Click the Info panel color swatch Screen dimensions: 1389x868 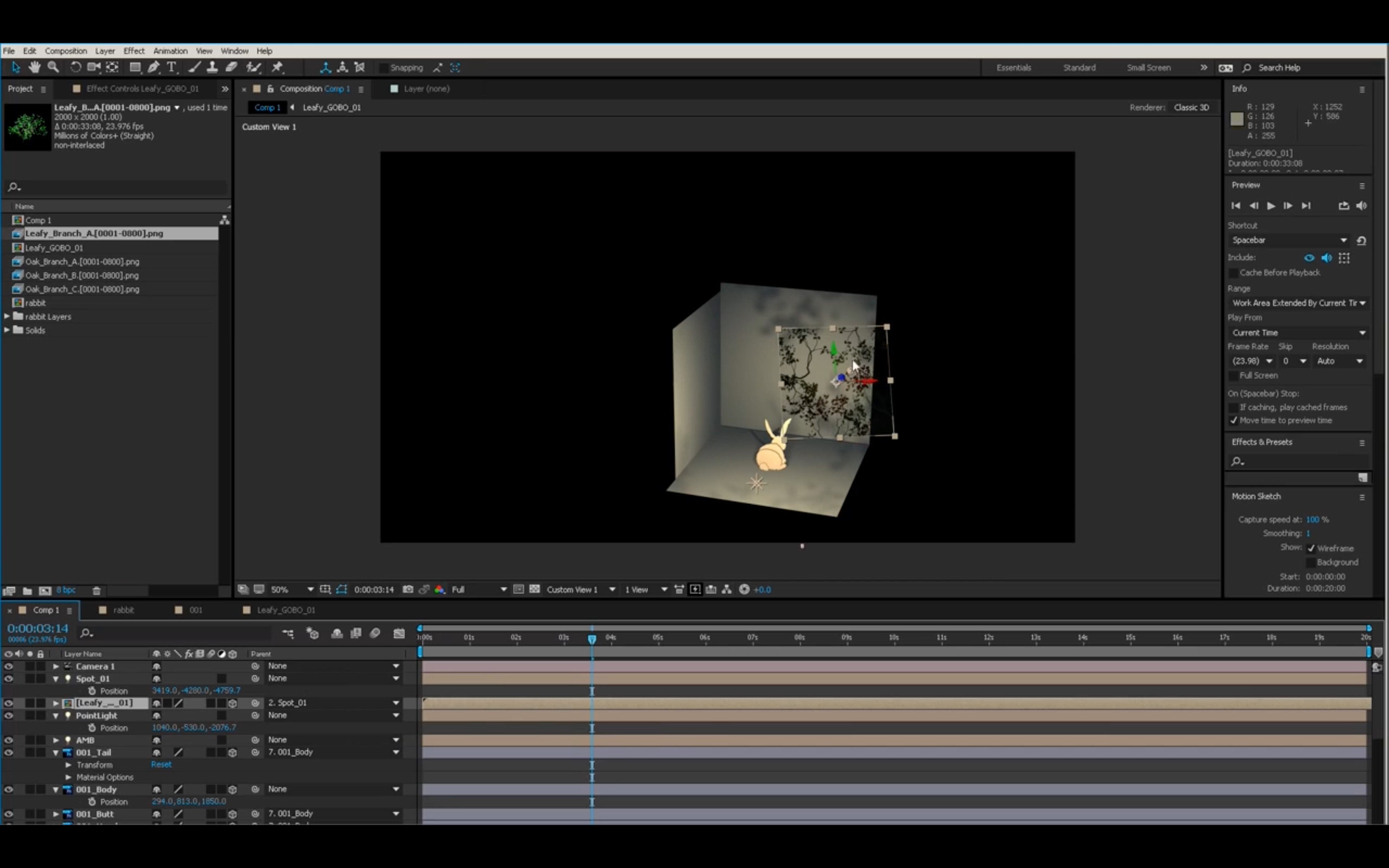coord(1237,119)
